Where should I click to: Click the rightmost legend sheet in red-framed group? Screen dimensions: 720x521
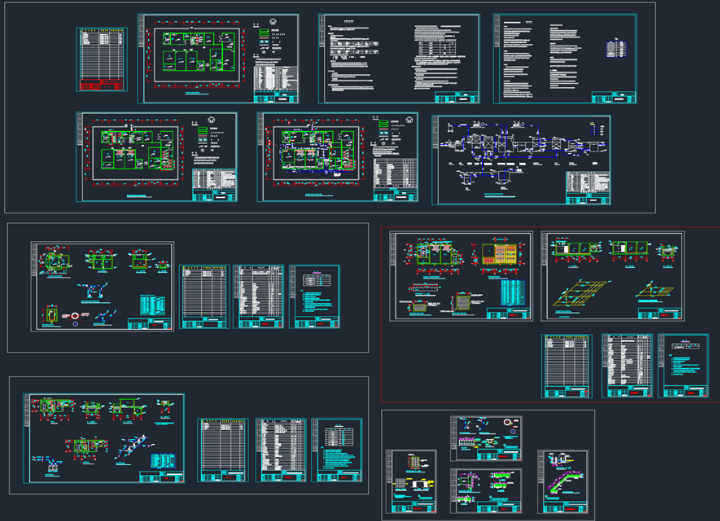pos(683,366)
